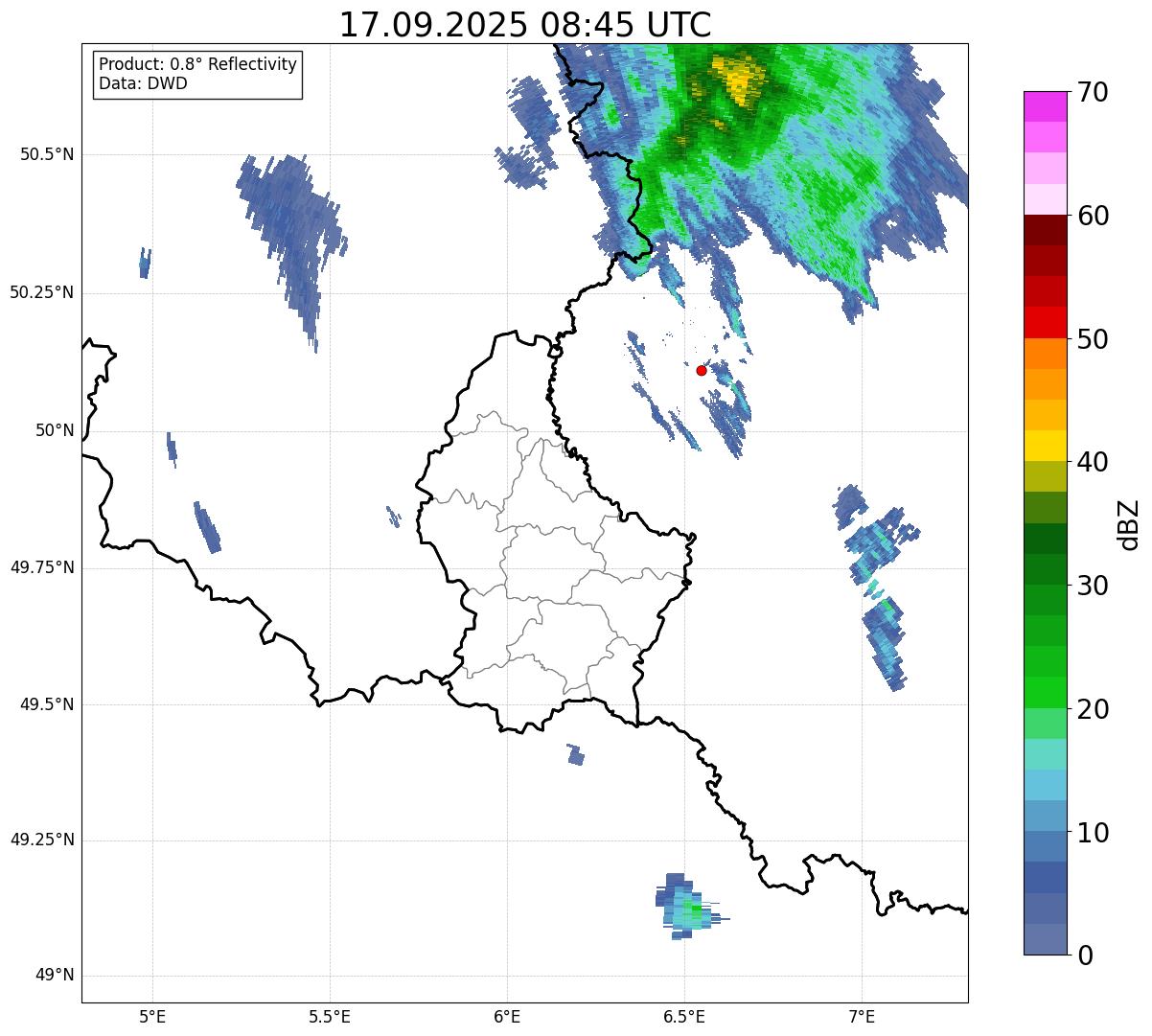Viewport: 1152px width, 1036px height.
Task: Click the colorbar 0 tick label
Action: click(1085, 956)
